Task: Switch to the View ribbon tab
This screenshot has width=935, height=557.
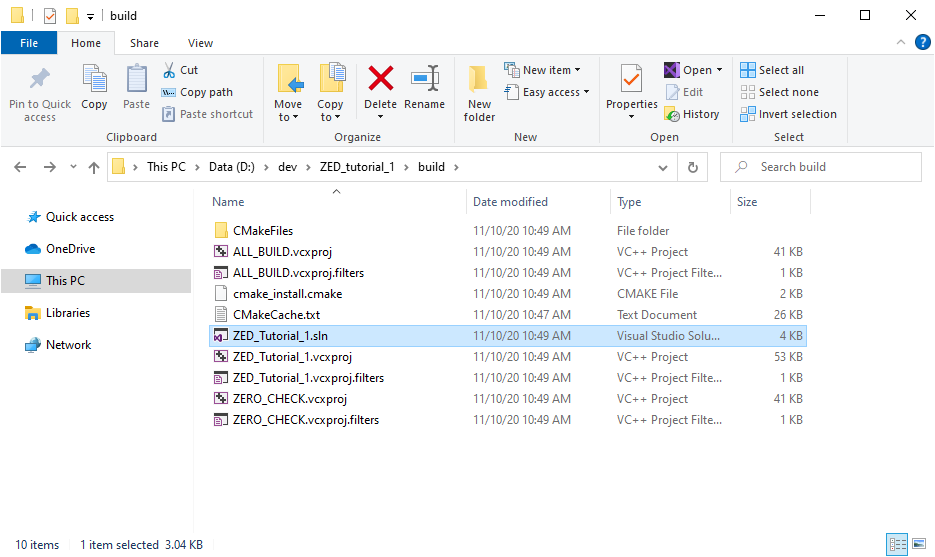Action: pos(200,43)
